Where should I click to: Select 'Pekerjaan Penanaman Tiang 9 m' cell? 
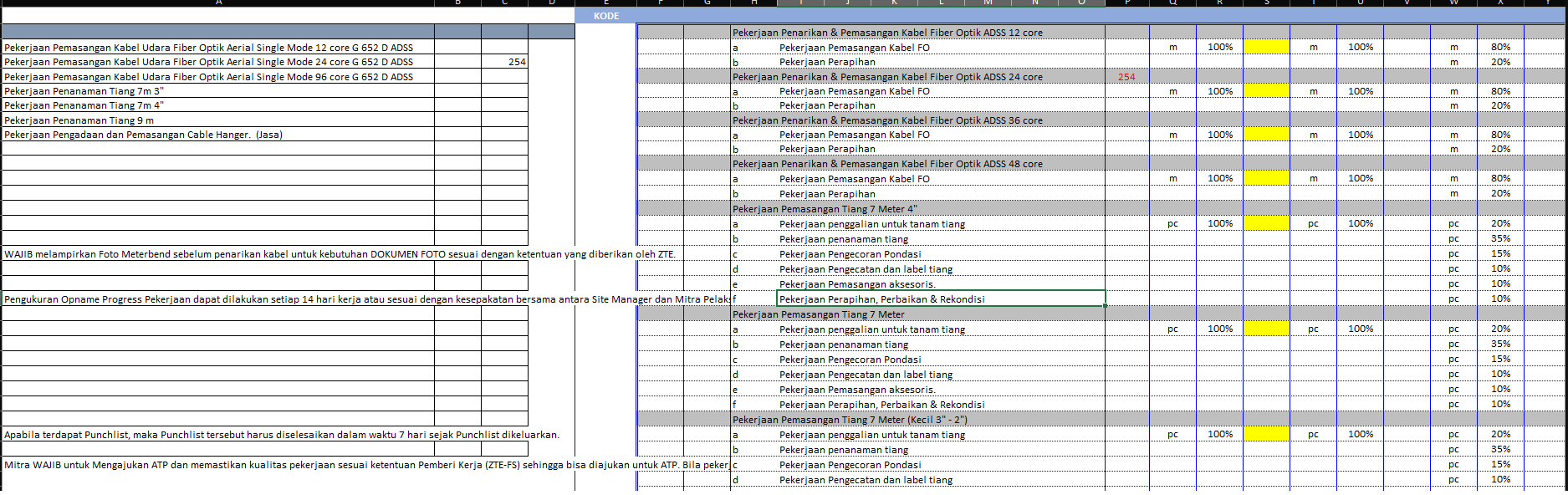pos(217,120)
